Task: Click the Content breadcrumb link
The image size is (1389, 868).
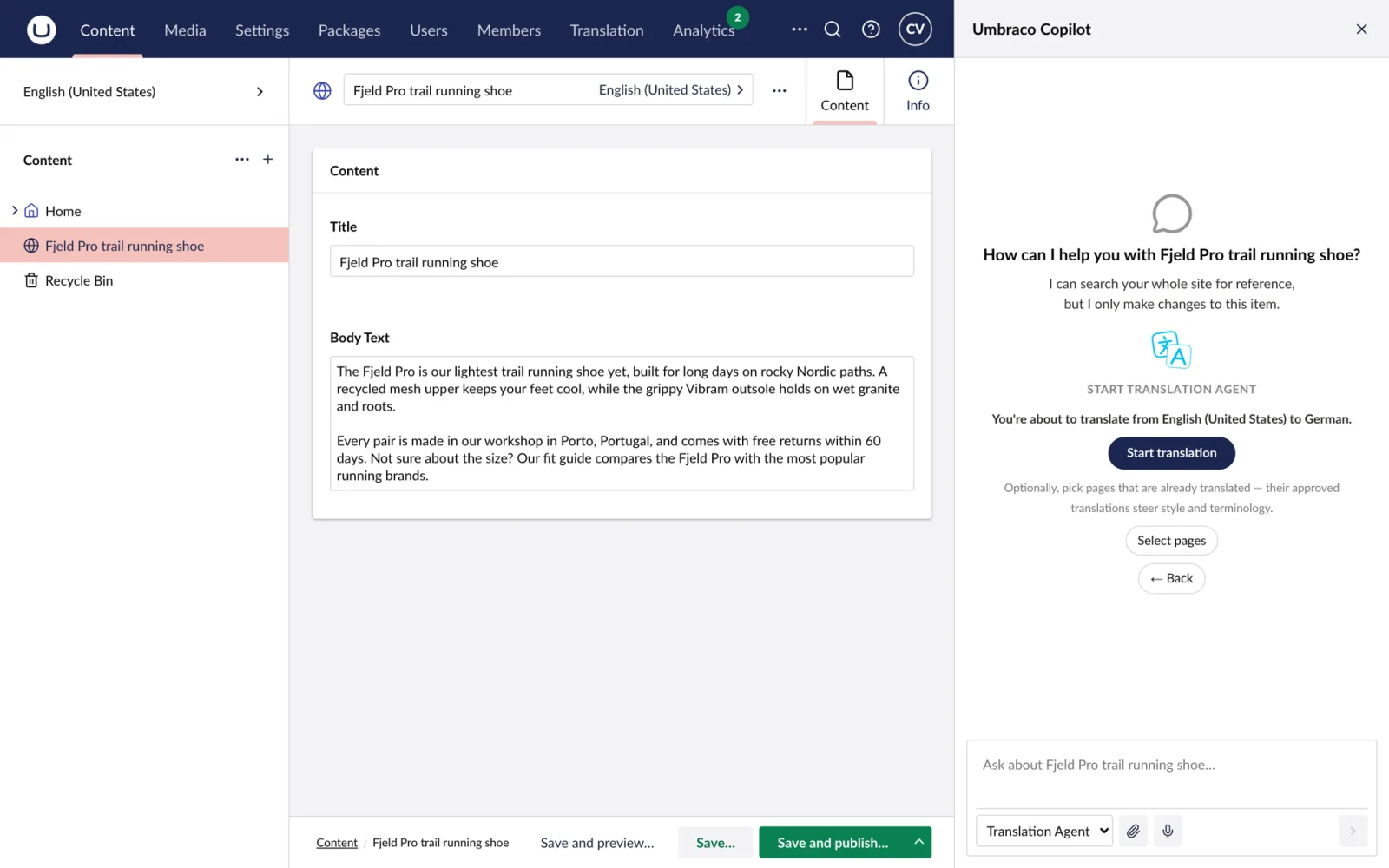Action: point(337,843)
